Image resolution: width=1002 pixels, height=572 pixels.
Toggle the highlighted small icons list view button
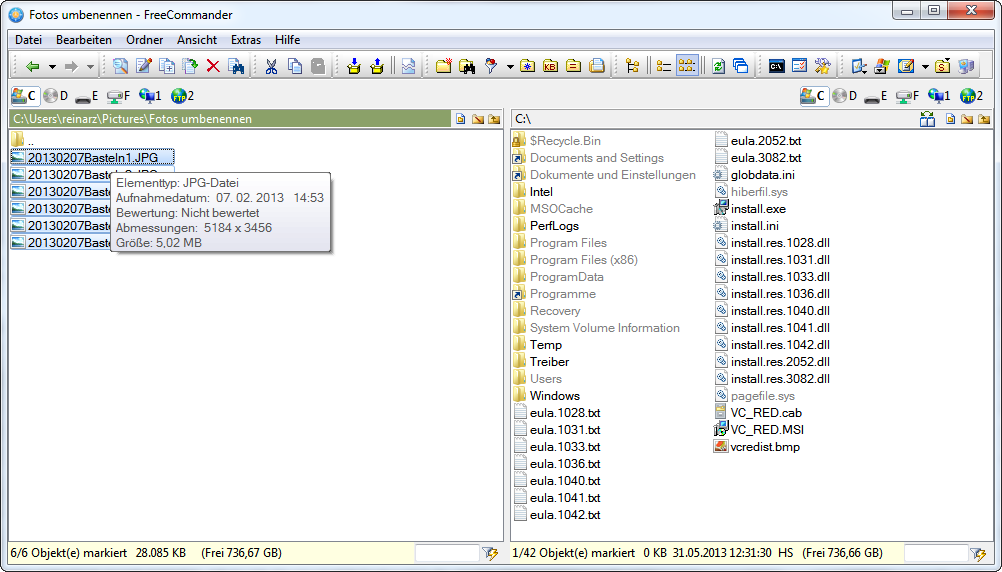(687, 67)
